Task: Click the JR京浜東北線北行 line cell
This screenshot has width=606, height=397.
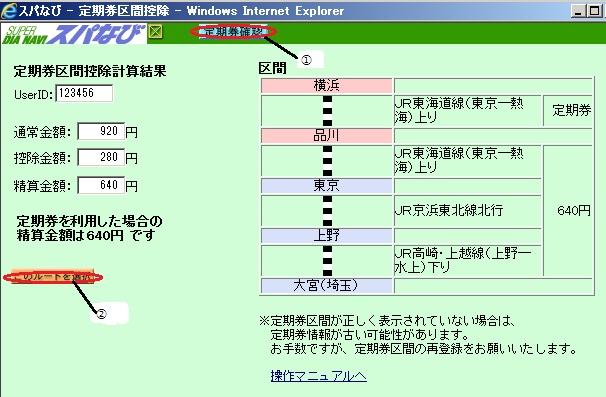Action: [467, 211]
